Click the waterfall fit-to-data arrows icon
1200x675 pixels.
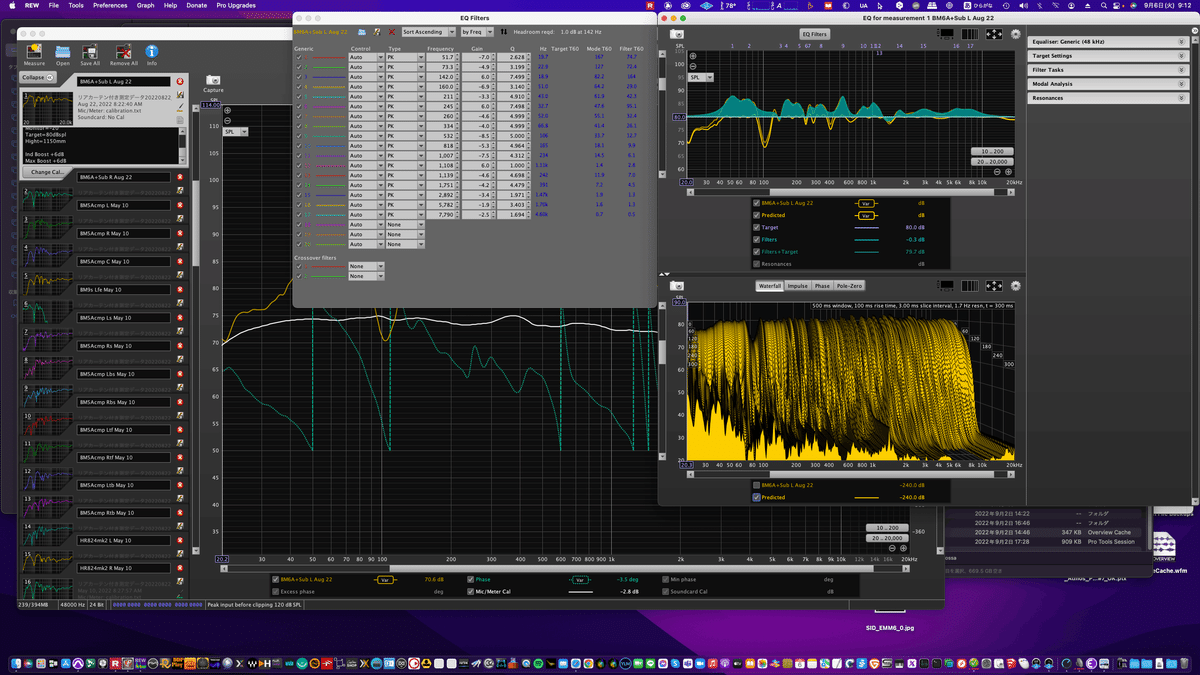coord(993,286)
